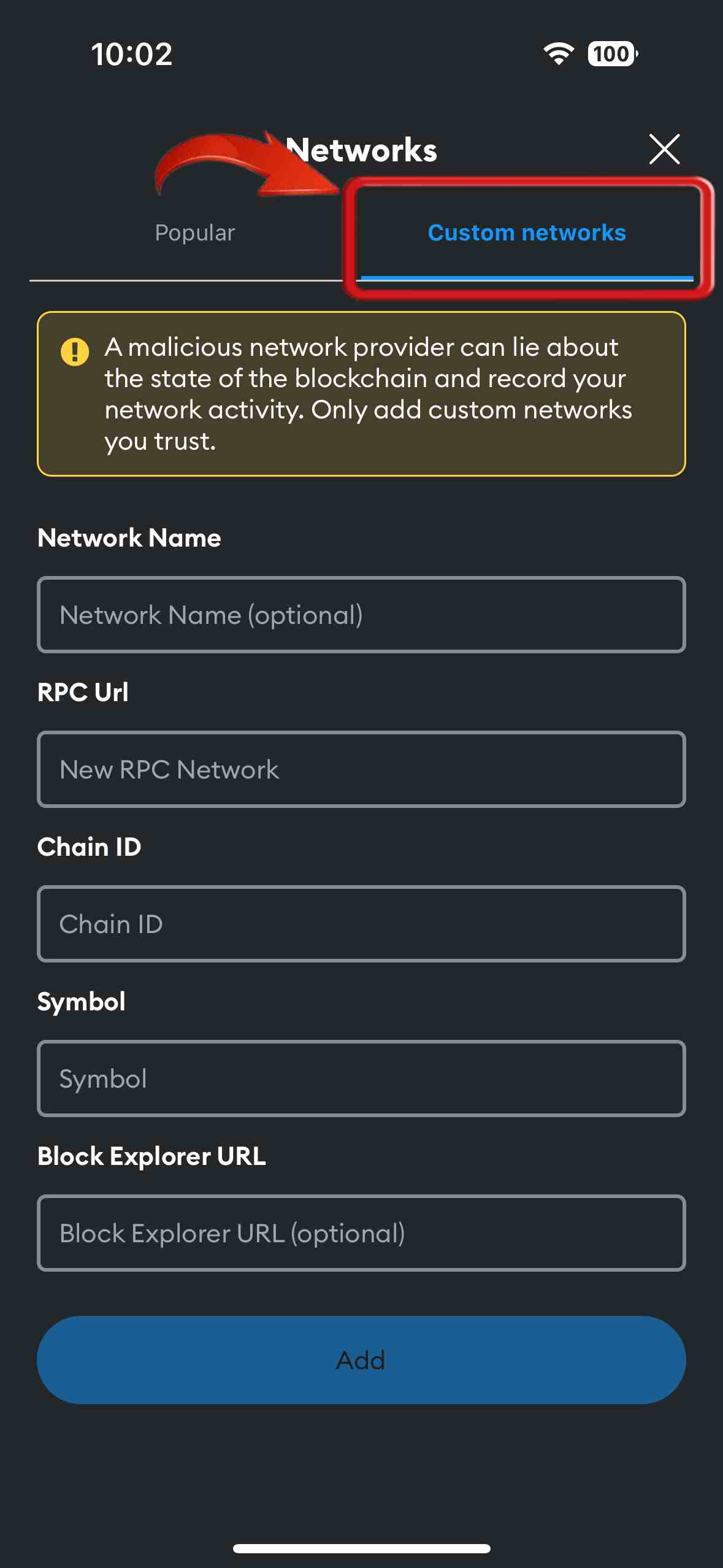
Task: Select the Custom networks tab
Action: (527, 233)
